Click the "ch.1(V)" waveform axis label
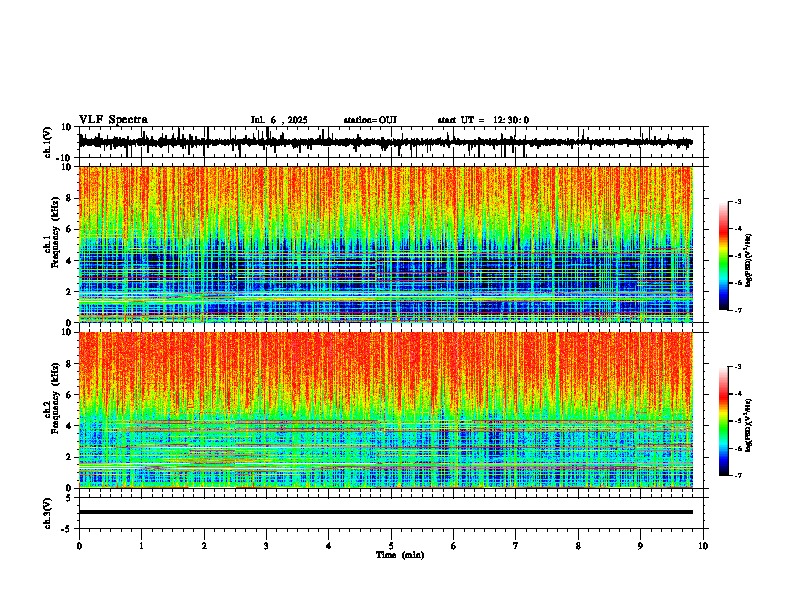The image size is (792, 612). tap(48, 142)
